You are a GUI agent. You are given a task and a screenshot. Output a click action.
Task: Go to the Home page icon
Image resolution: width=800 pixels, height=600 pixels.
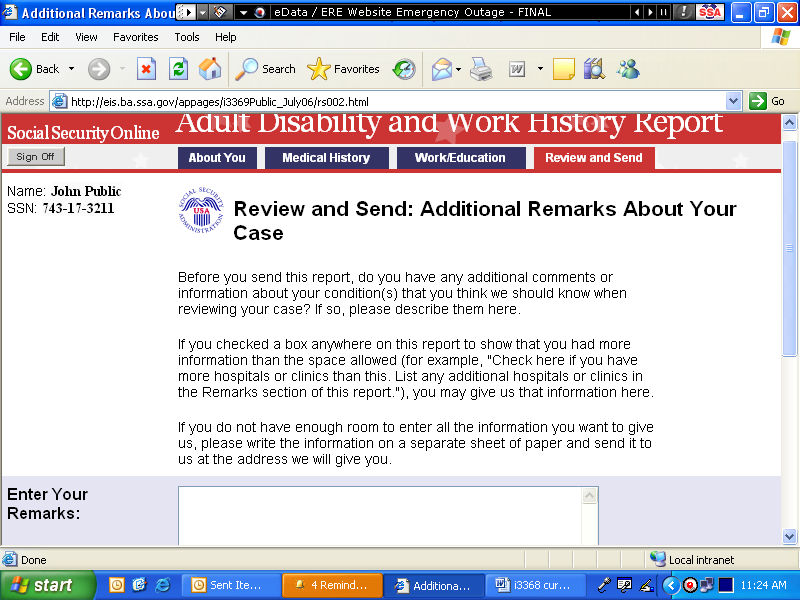[210, 69]
